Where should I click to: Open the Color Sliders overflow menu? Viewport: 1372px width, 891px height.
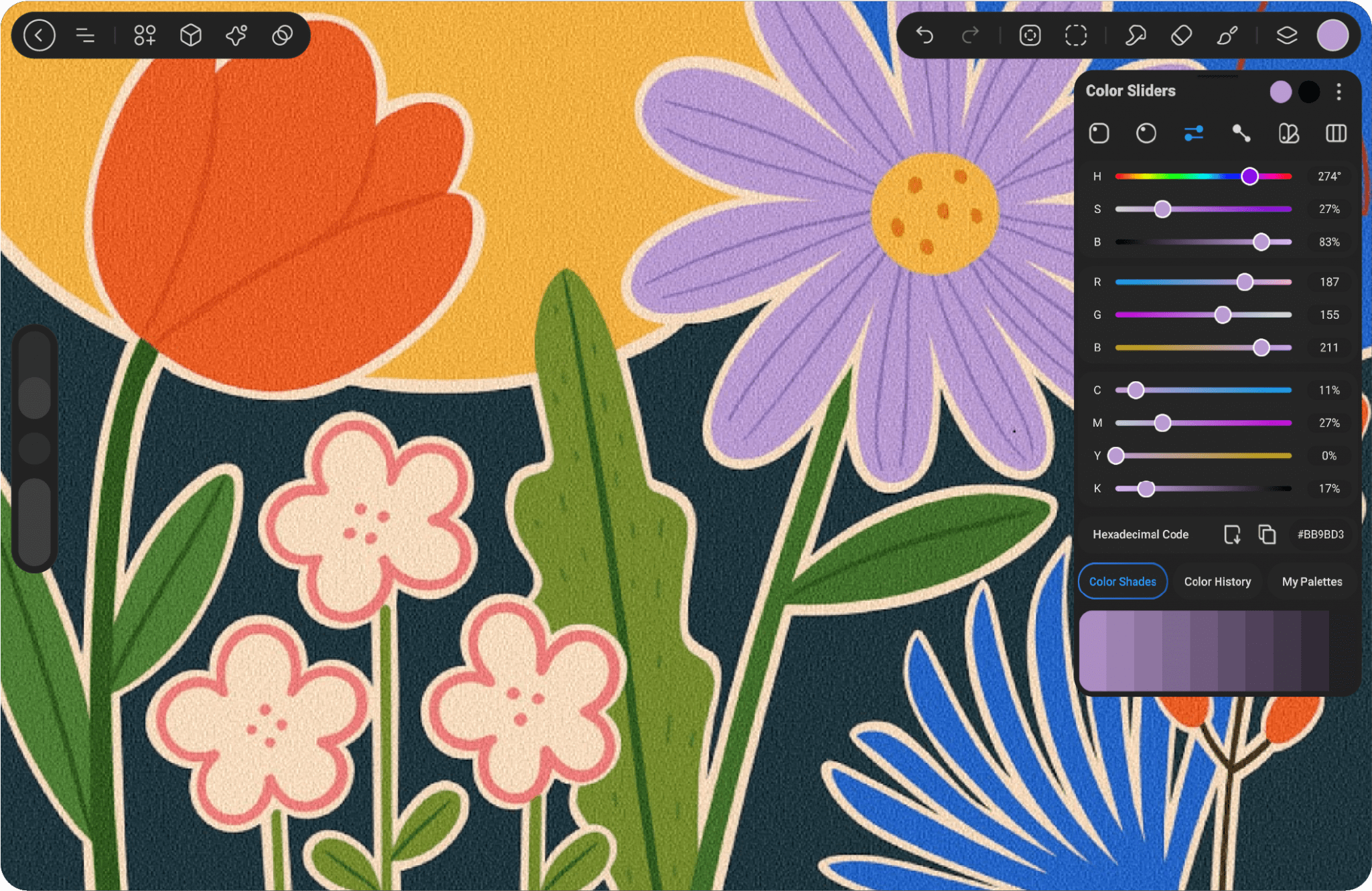1338,92
